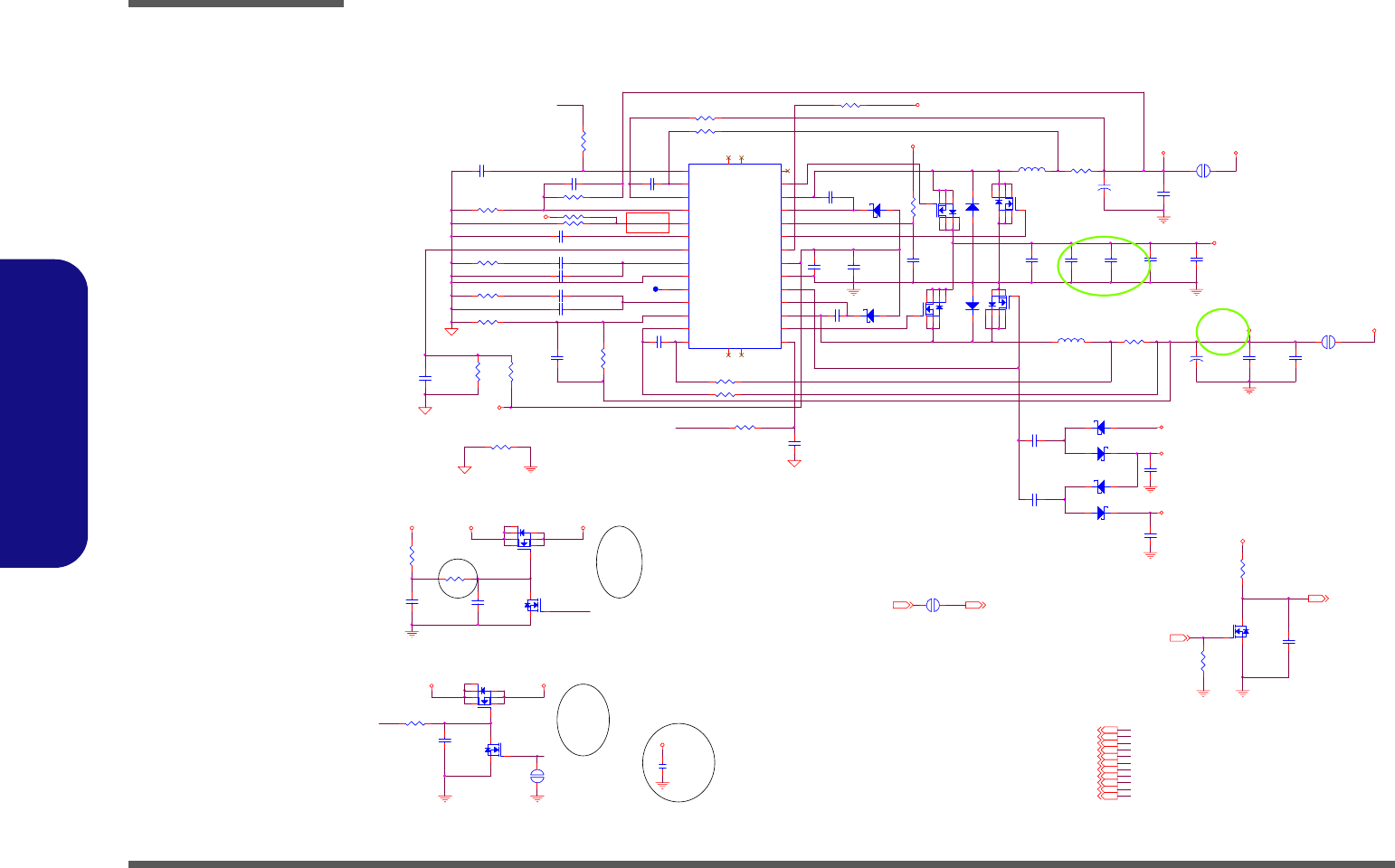Click the upper inductor coil on the top rail
This screenshot has width=1395, height=868.
pyautogui.click(x=1032, y=169)
